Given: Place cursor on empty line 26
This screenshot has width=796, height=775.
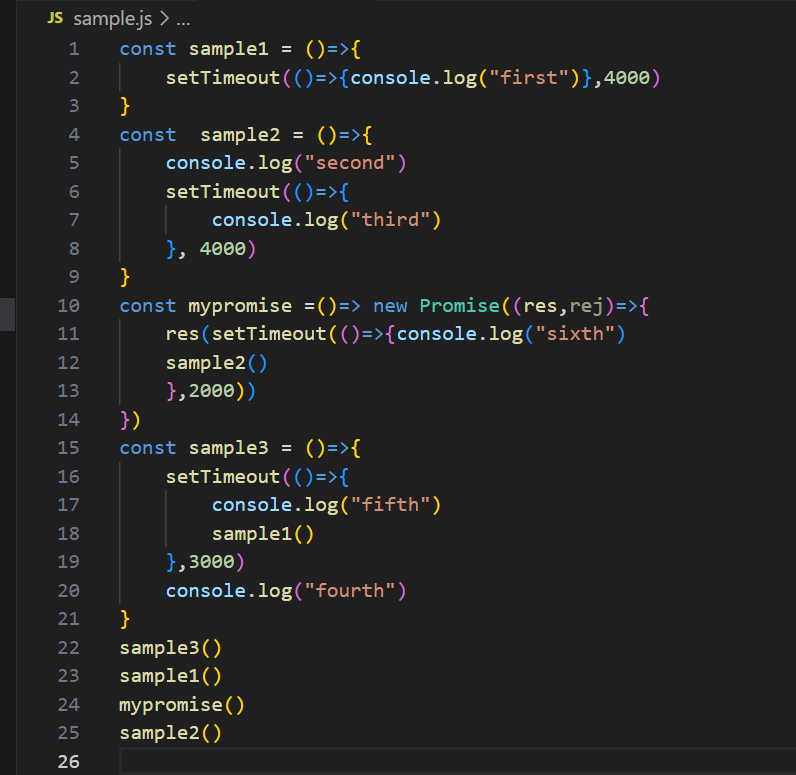Looking at the screenshot, I should pos(457,761).
